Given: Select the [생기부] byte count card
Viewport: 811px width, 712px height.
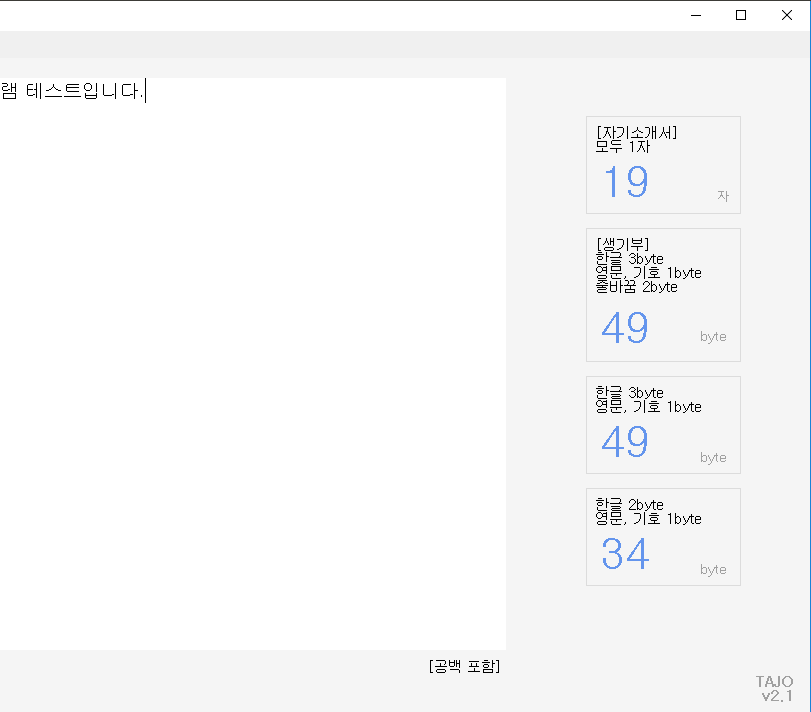Looking at the screenshot, I should point(663,295).
